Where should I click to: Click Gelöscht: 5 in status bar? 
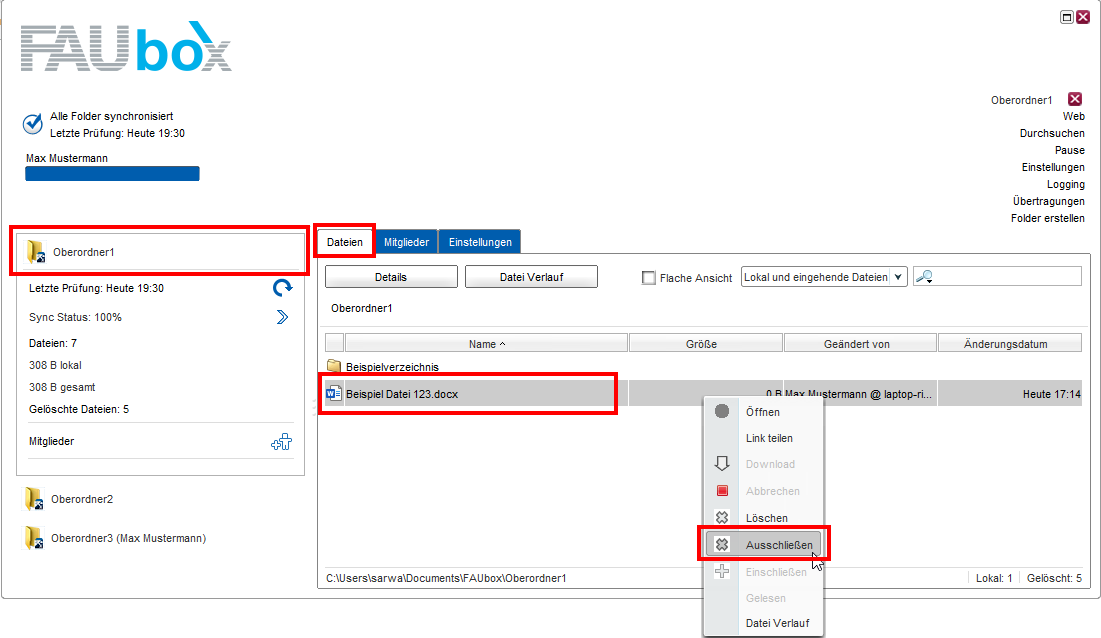(x=1054, y=578)
